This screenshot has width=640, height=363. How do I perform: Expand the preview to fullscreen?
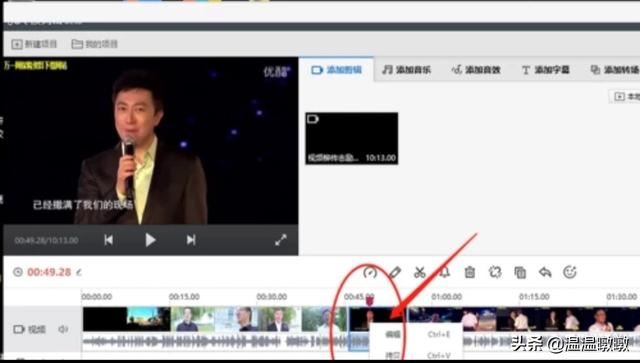coord(280,240)
